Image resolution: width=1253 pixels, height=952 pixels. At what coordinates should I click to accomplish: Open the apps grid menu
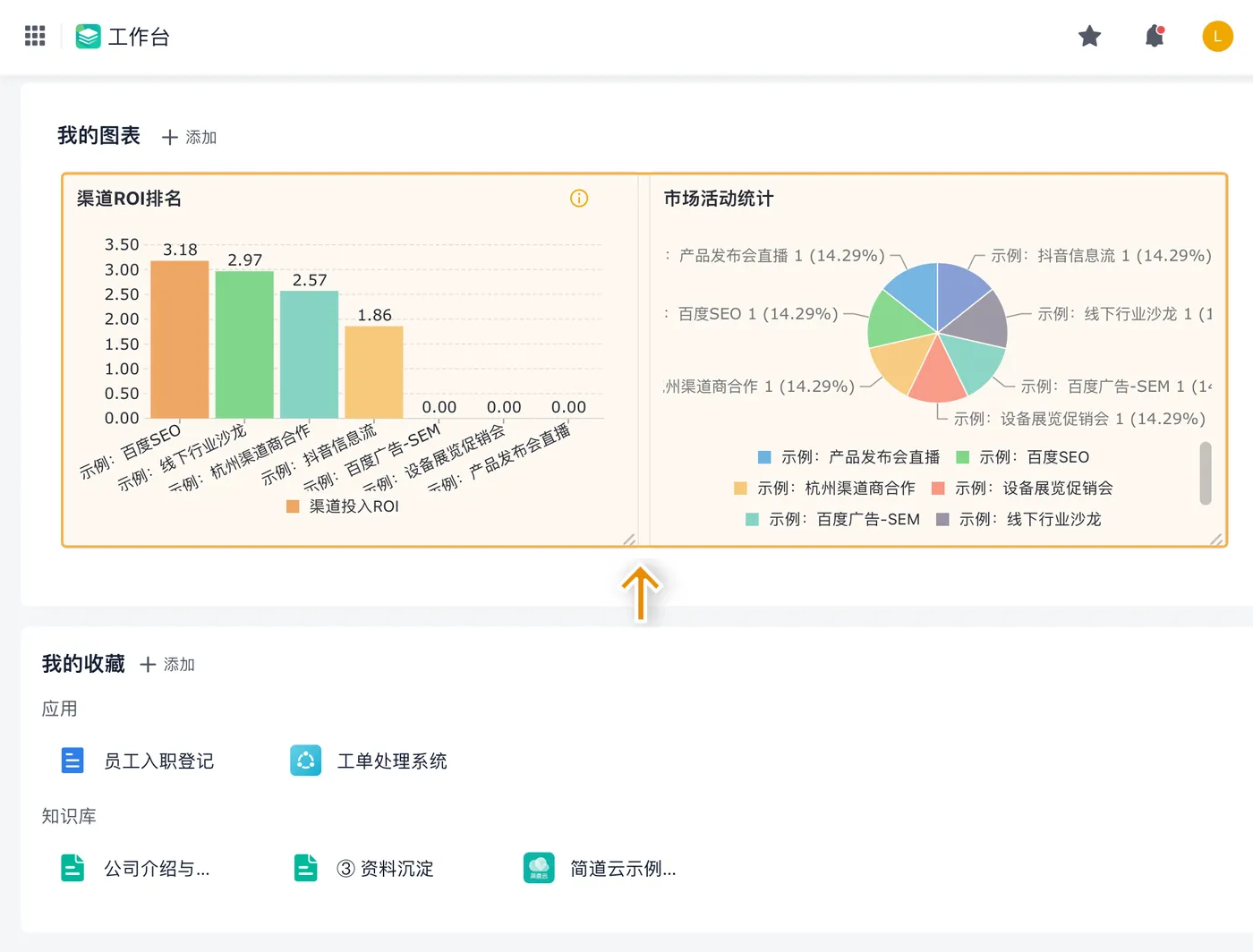pyautogui.click(x=35, y=36)
